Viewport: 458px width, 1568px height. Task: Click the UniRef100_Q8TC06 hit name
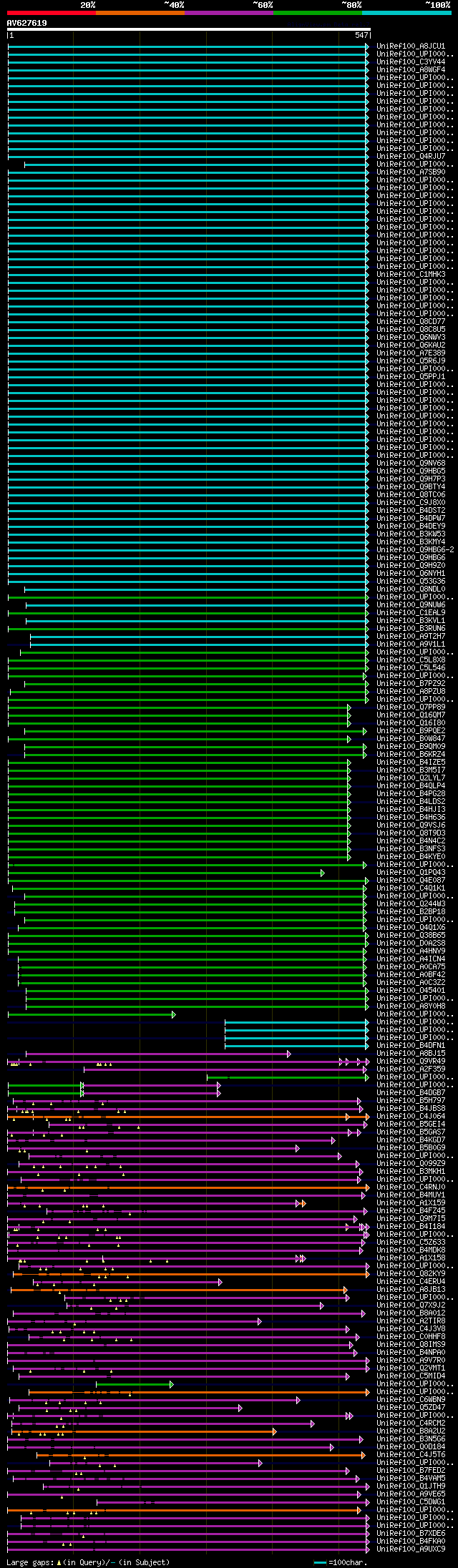tap(411, 494)
